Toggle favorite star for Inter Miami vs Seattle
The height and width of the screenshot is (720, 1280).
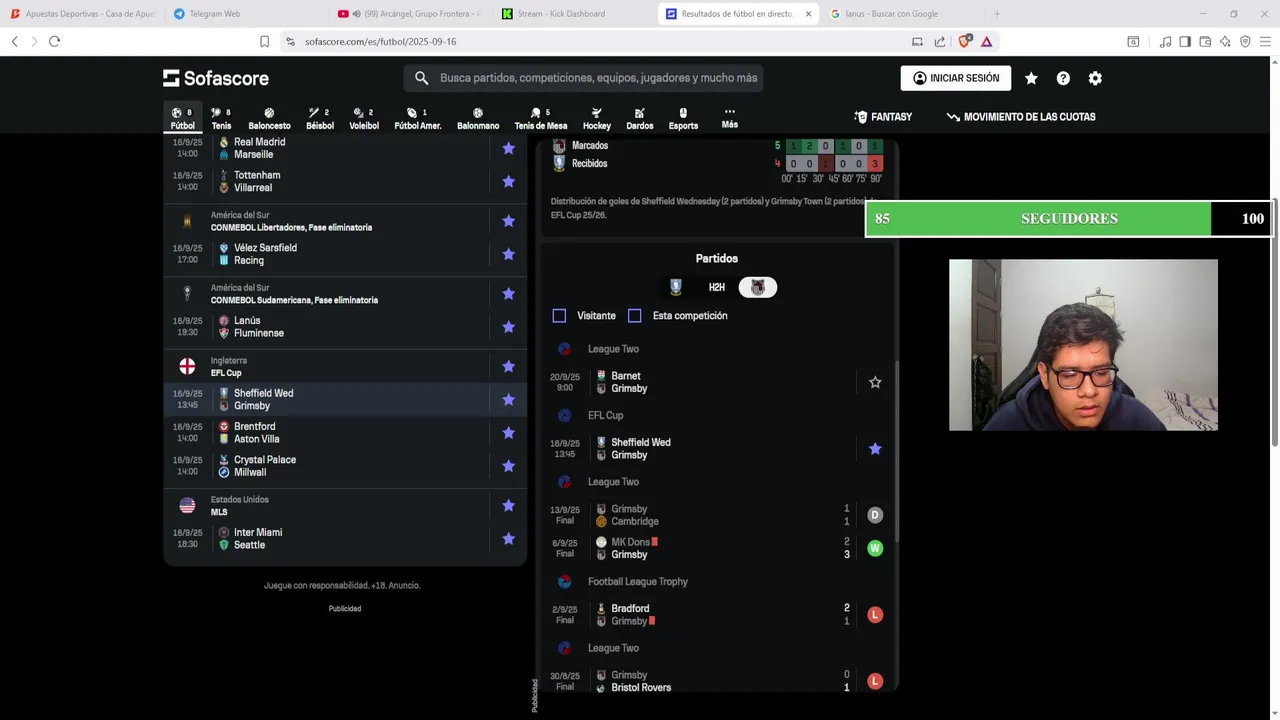click(x=508, y=539)
